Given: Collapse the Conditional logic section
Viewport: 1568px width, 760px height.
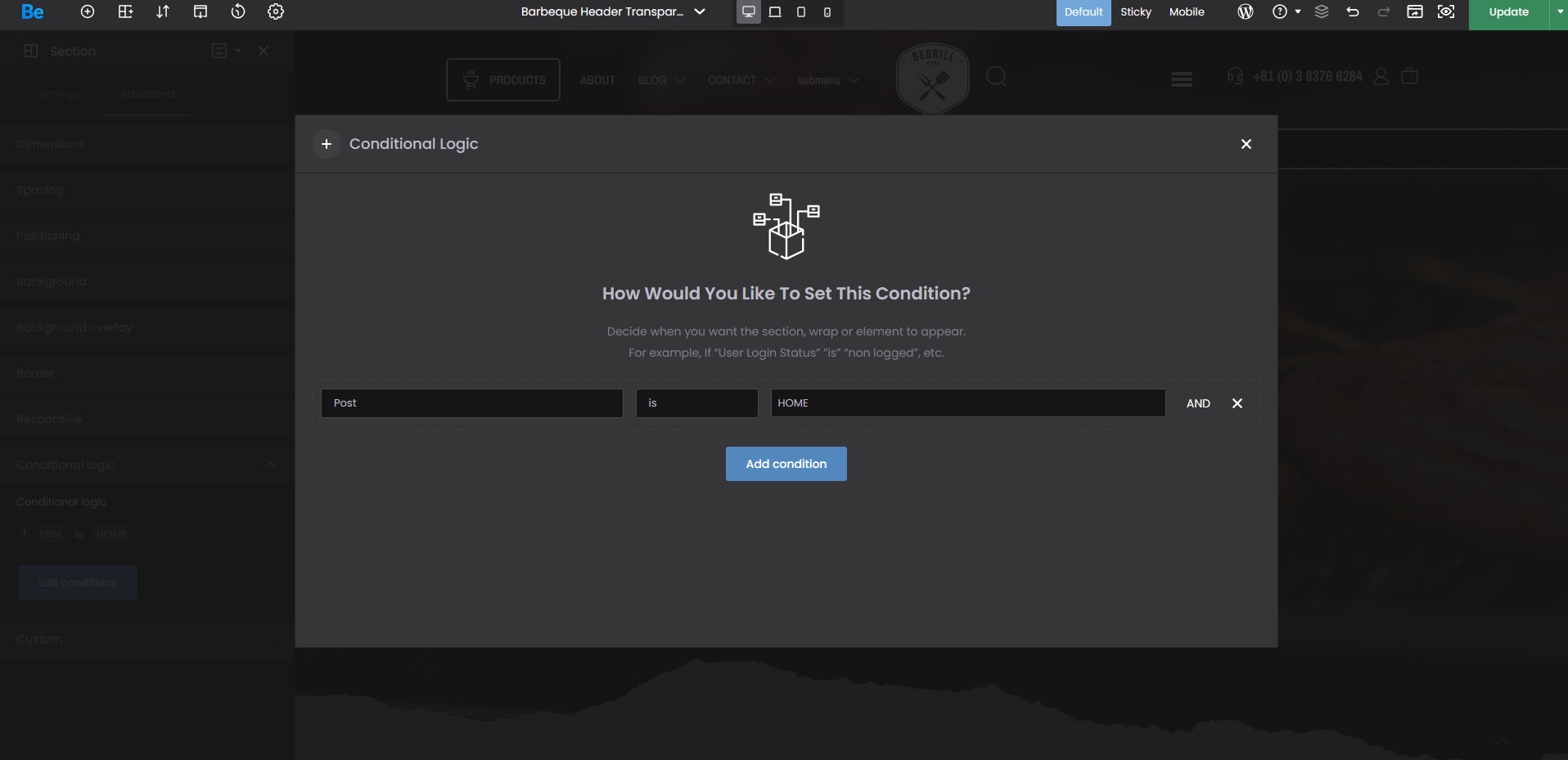Looking at the screenshot, I should click(147, 465).
